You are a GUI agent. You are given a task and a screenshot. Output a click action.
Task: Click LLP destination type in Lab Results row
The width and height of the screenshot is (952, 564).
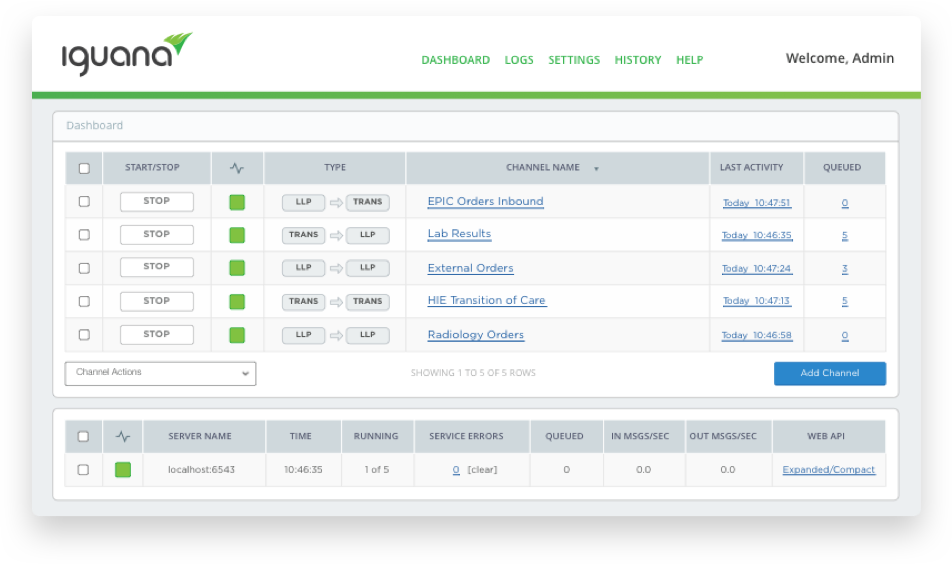tap(368, 235)
